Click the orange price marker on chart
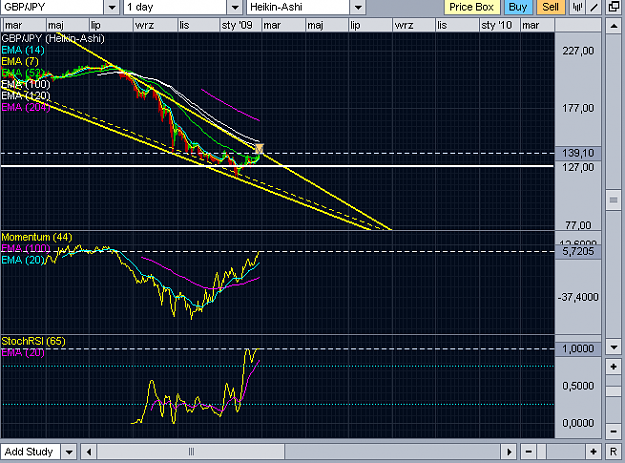 259,149
